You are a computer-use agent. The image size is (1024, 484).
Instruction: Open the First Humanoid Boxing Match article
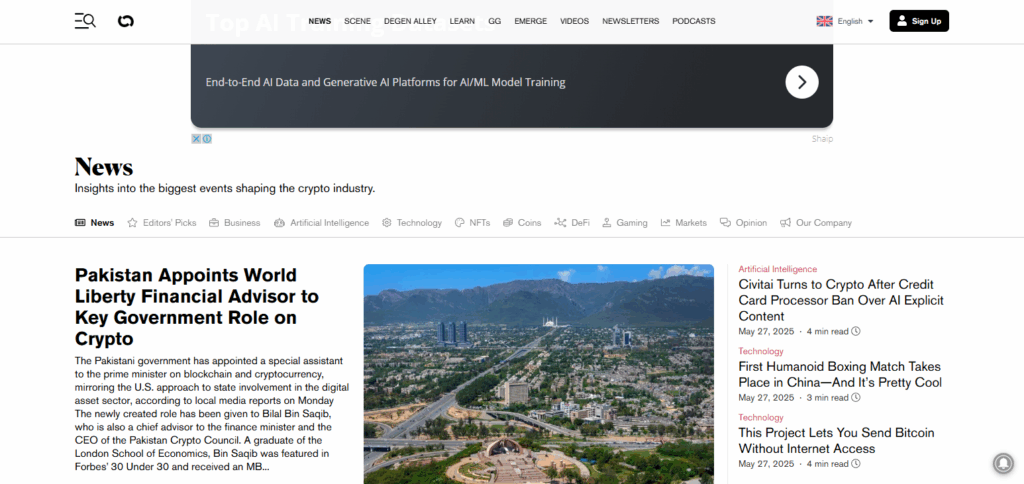[839, 375]
